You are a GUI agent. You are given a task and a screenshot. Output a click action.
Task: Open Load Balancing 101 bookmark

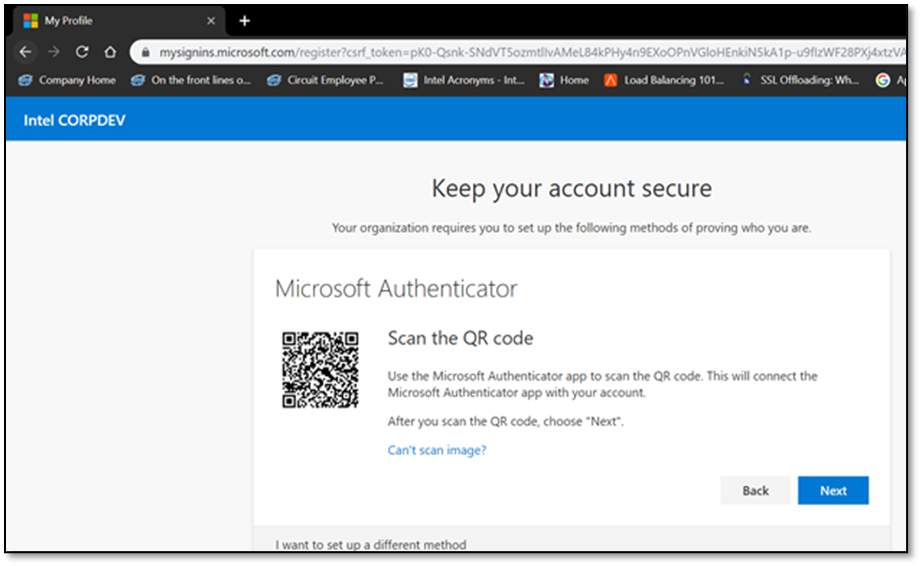point(664,80)
